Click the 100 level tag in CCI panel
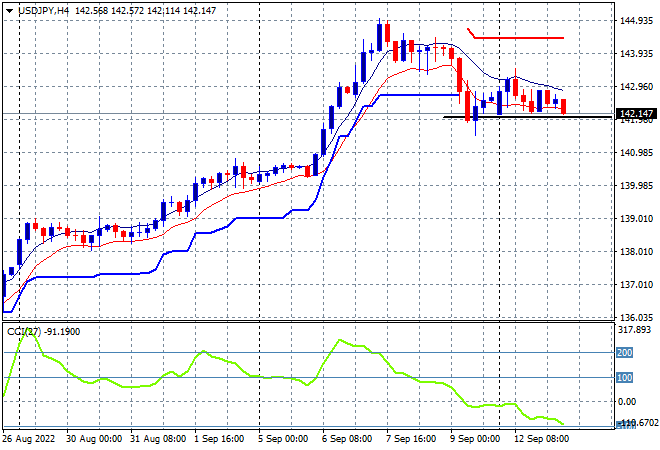Screen dimensions: 660x450 (x=624, y=378)
